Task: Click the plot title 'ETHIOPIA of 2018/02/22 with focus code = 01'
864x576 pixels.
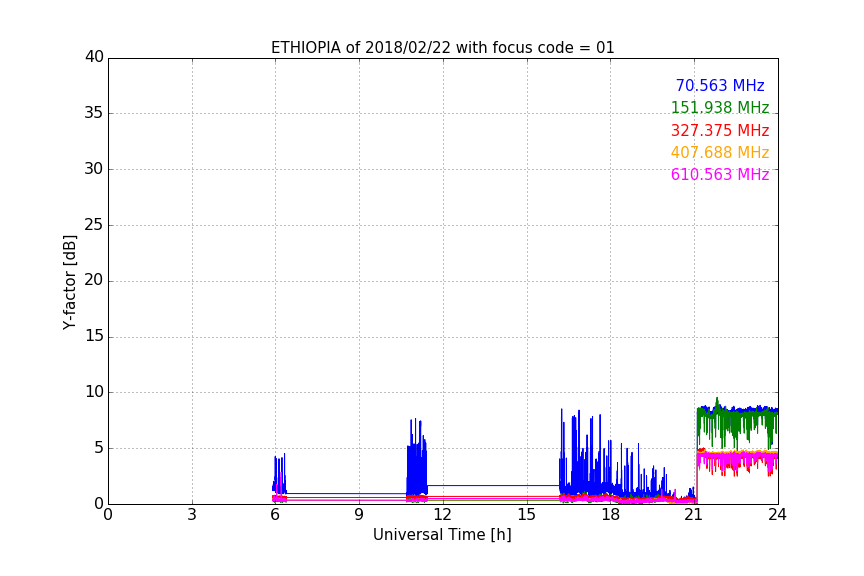Action: coord(442,48)
